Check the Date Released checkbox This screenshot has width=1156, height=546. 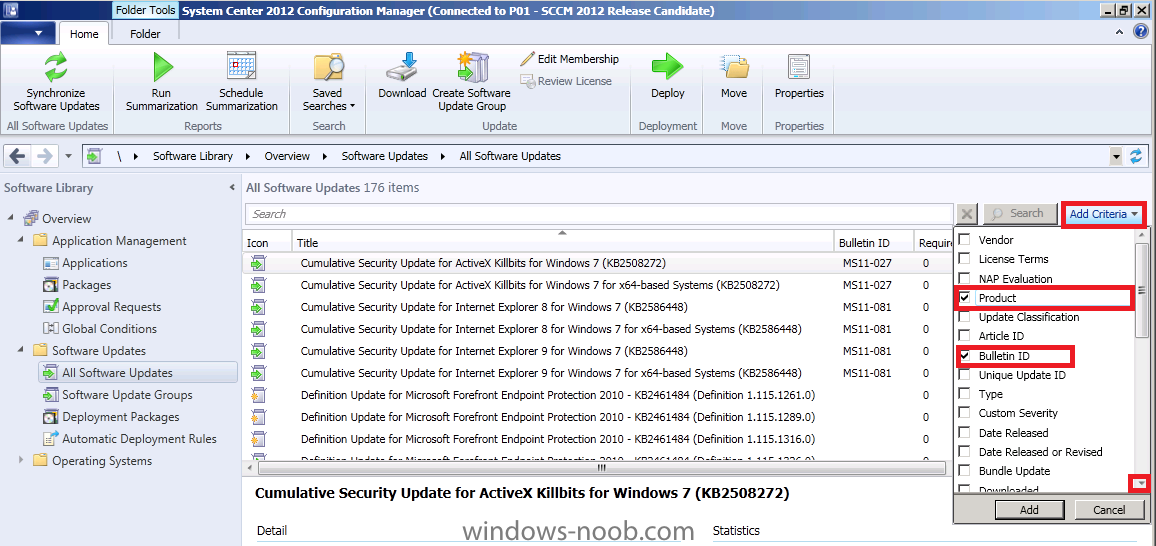964,433
